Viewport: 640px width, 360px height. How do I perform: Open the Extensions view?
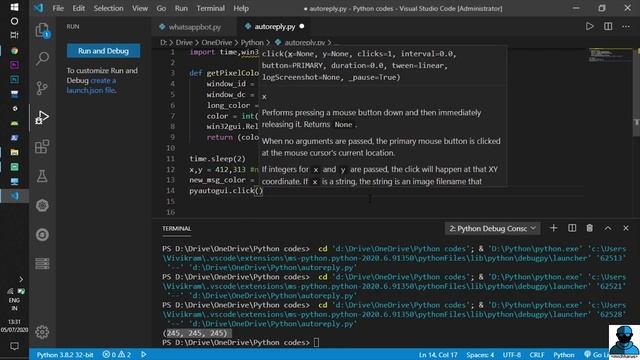click(x=42, y=147)
